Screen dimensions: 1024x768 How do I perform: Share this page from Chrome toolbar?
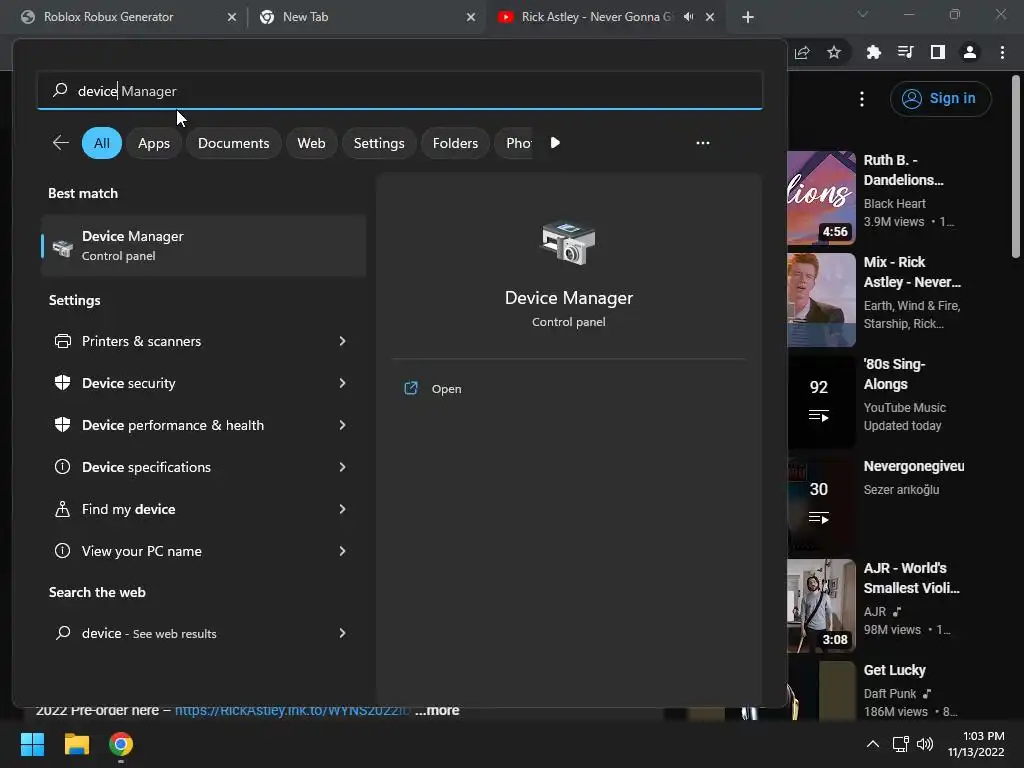tap(802, 52)
